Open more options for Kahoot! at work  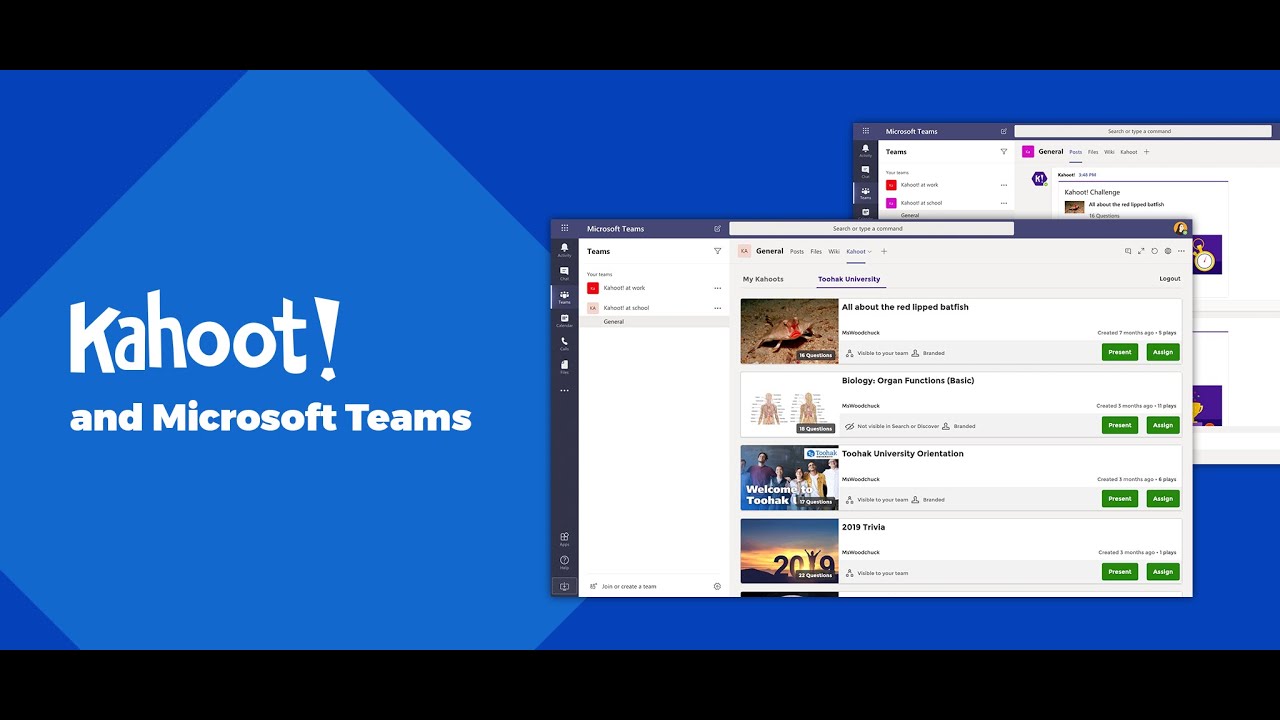pyautogui.click(x=717, y=288)
